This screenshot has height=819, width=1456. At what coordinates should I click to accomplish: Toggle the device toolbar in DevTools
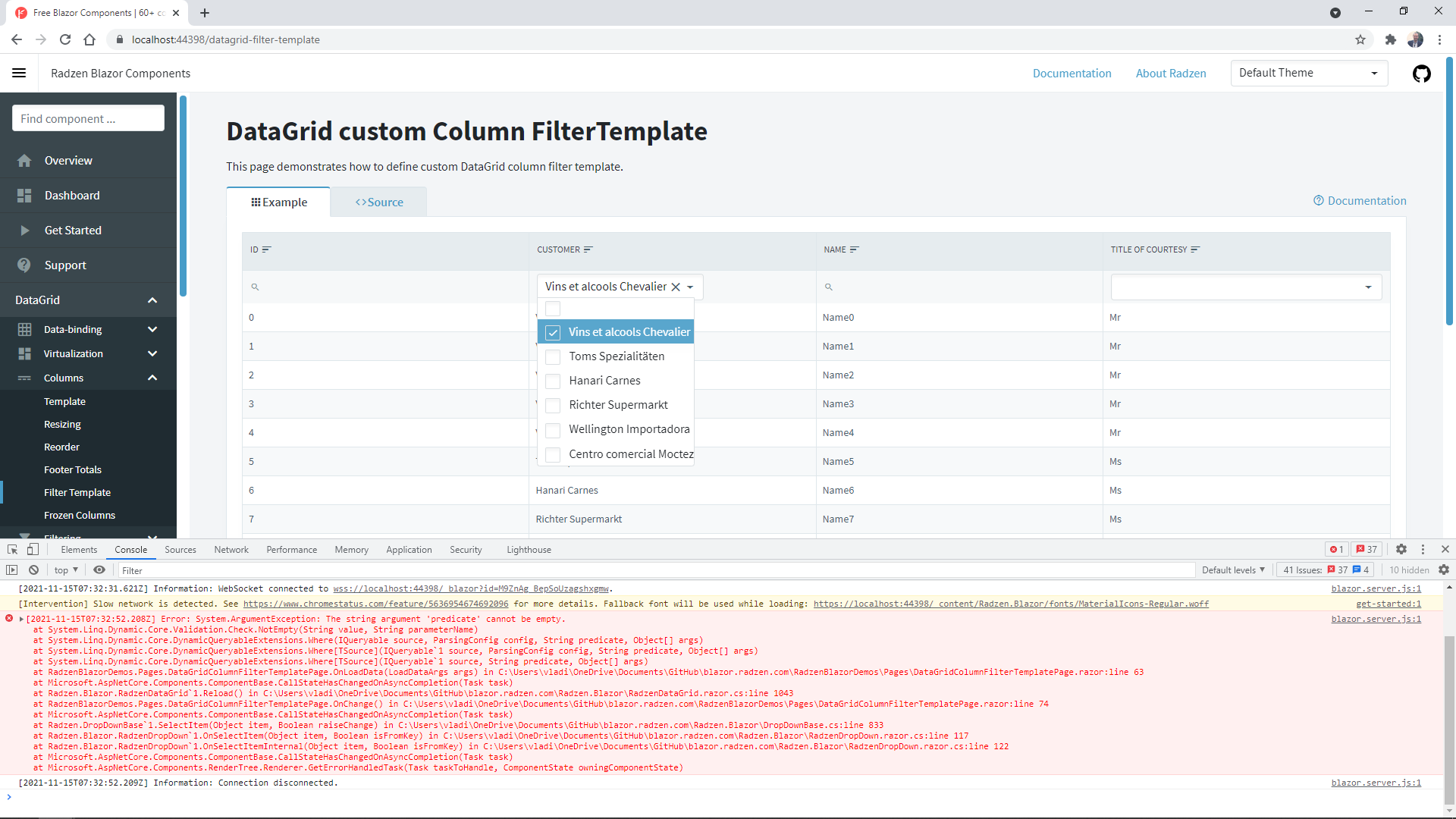pyautogui.click(x=33, y=549)
